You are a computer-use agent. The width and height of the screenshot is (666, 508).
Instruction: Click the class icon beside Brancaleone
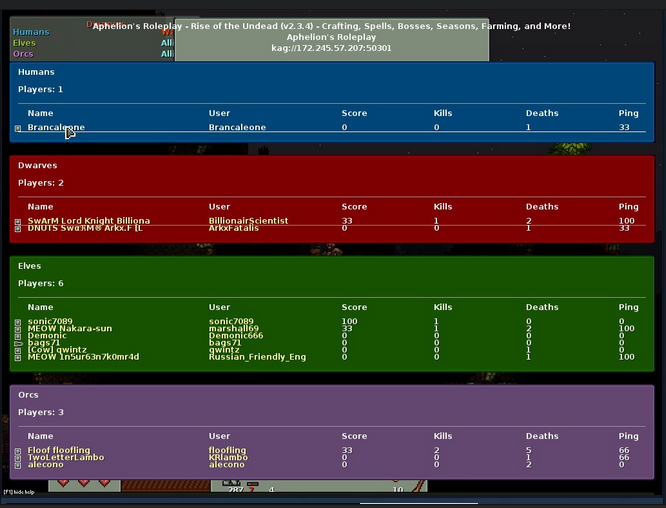(18, 128)
